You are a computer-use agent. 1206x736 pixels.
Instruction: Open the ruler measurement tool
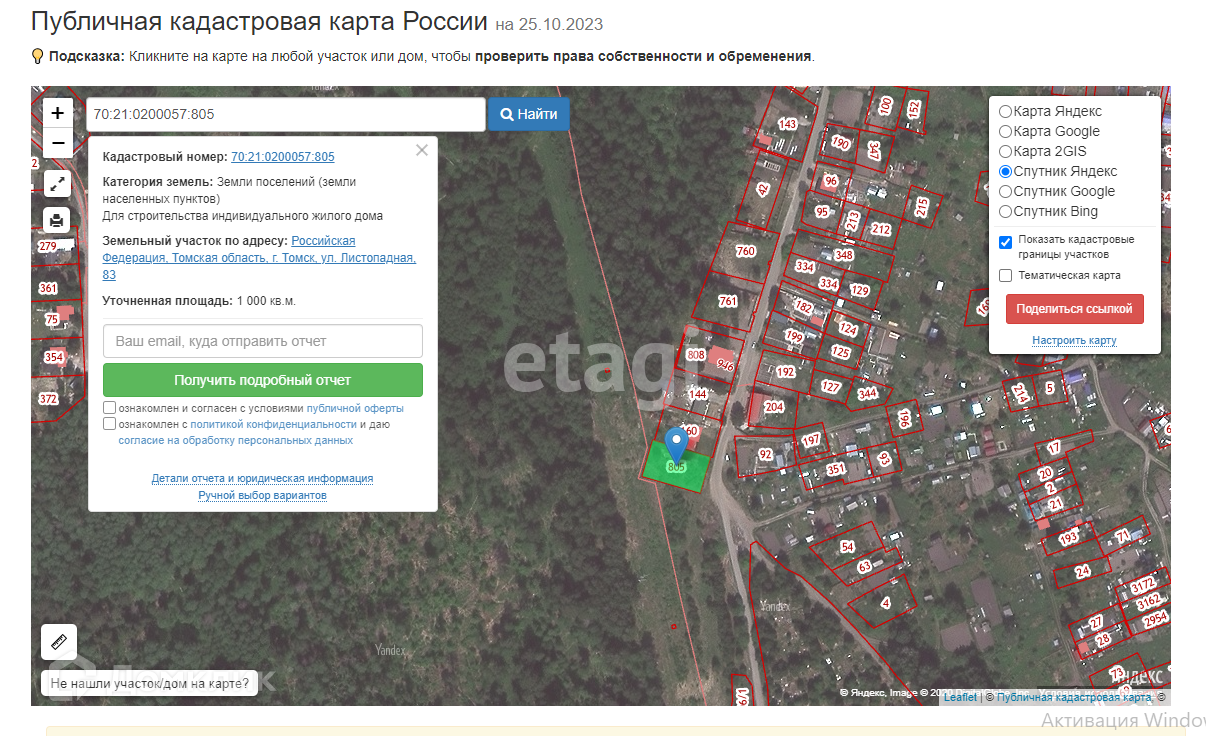[x=59, y=642]
